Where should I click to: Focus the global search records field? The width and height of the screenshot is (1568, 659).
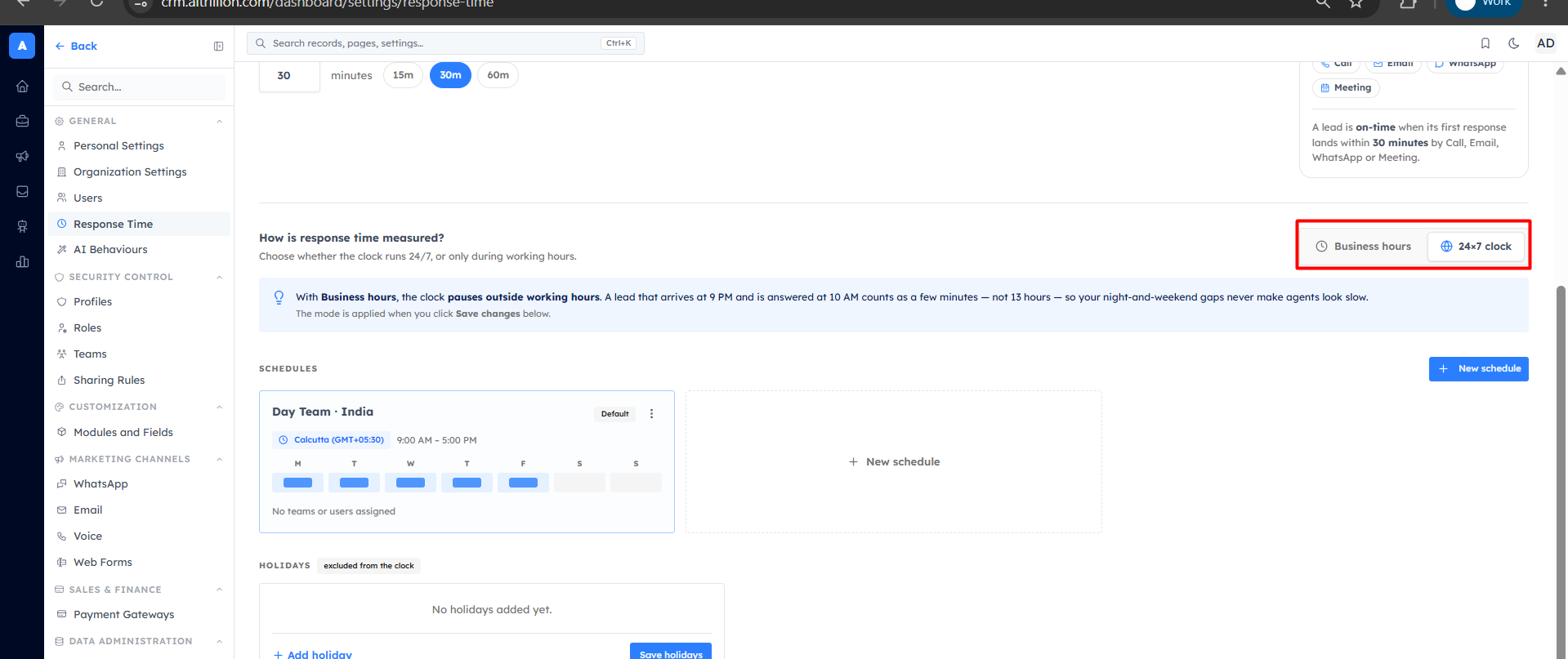[x=445, y=43]
